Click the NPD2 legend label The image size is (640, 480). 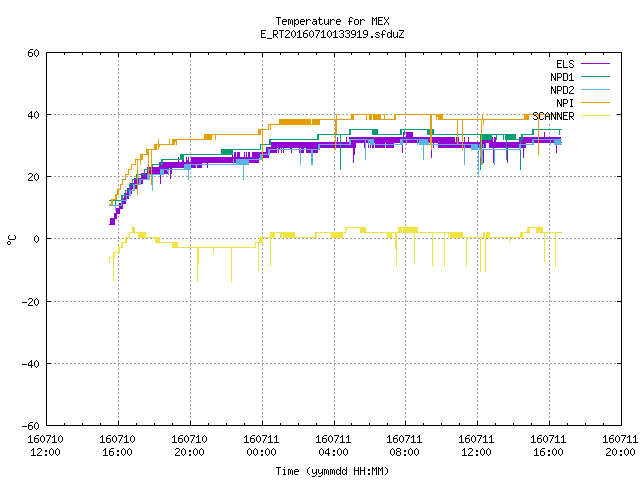562,90
